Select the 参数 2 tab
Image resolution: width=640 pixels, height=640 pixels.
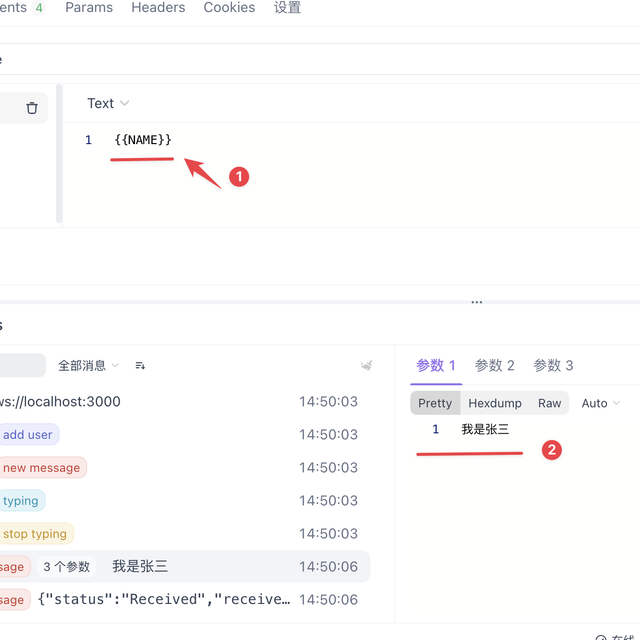coord(494,365)
